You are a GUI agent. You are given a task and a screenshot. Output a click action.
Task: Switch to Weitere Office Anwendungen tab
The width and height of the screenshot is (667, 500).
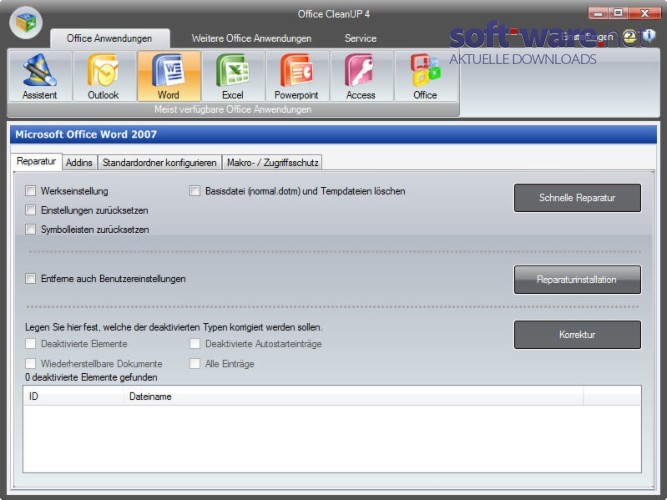coord(251,38)
